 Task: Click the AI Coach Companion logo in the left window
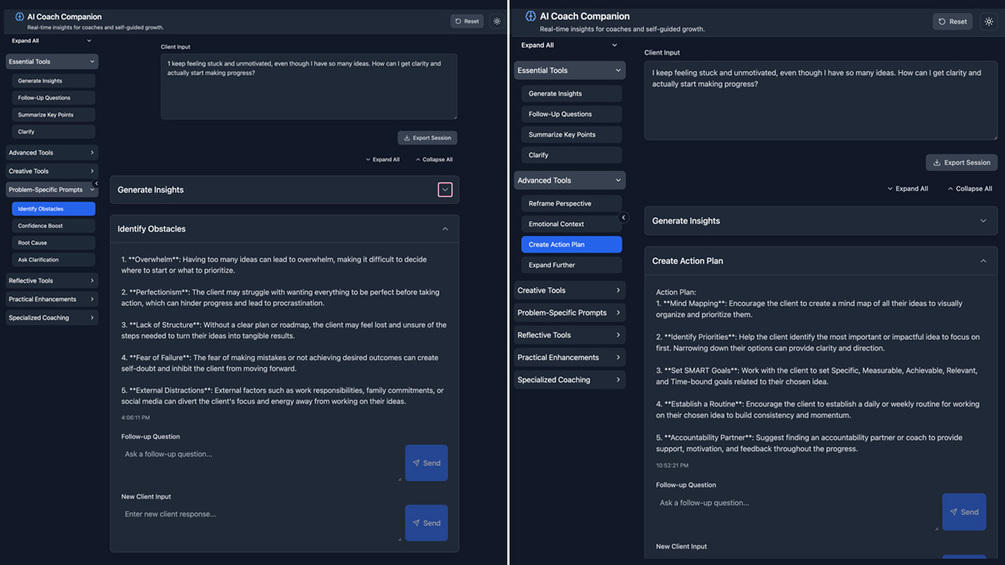coord(19,17)
